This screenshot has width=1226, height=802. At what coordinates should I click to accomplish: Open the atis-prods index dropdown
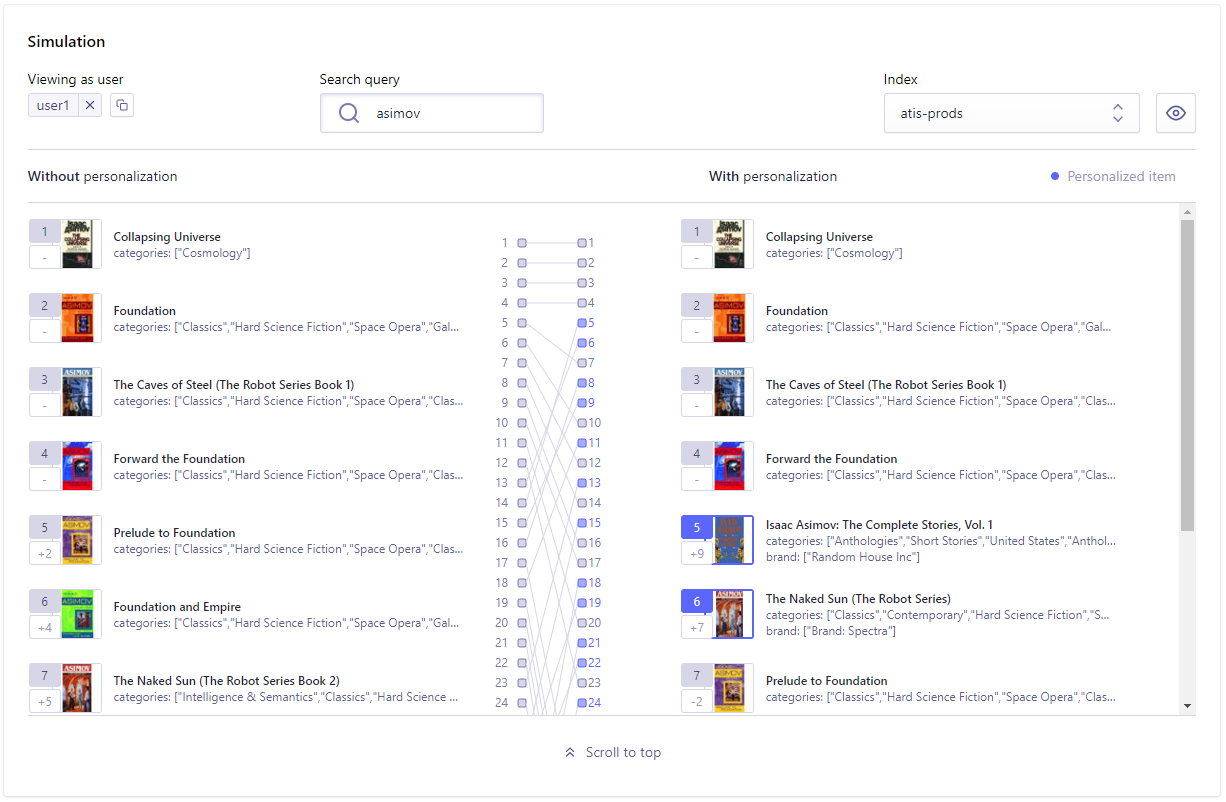pos(1011,114)
